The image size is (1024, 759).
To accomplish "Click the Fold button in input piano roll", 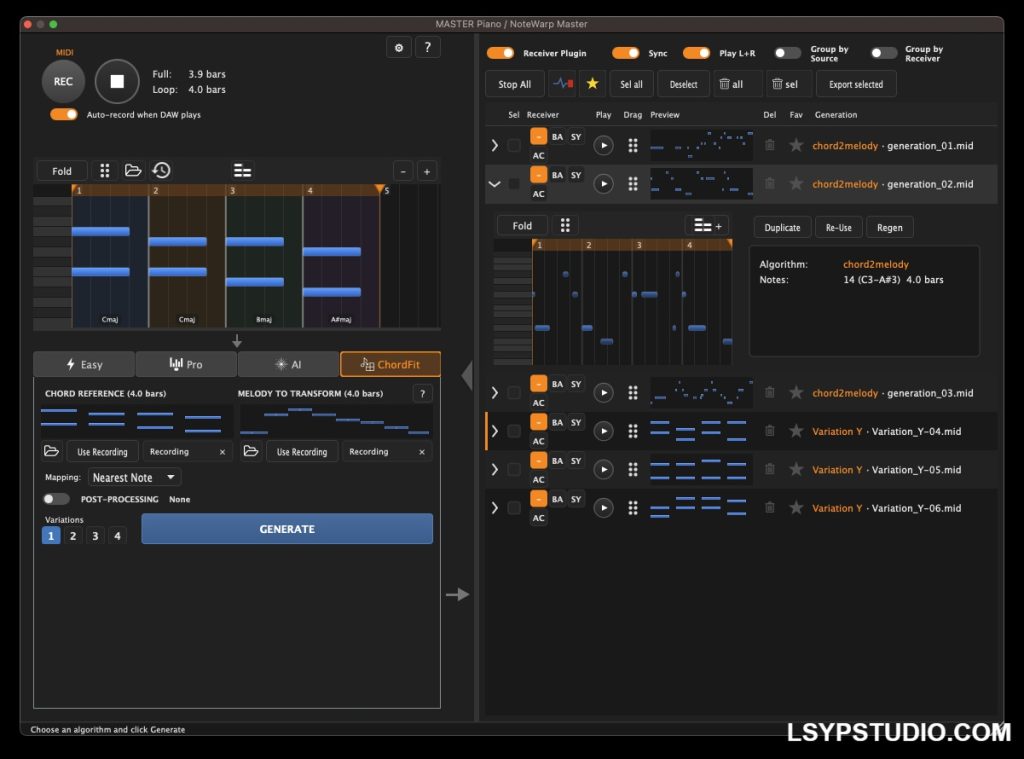I will click(61, 171).
